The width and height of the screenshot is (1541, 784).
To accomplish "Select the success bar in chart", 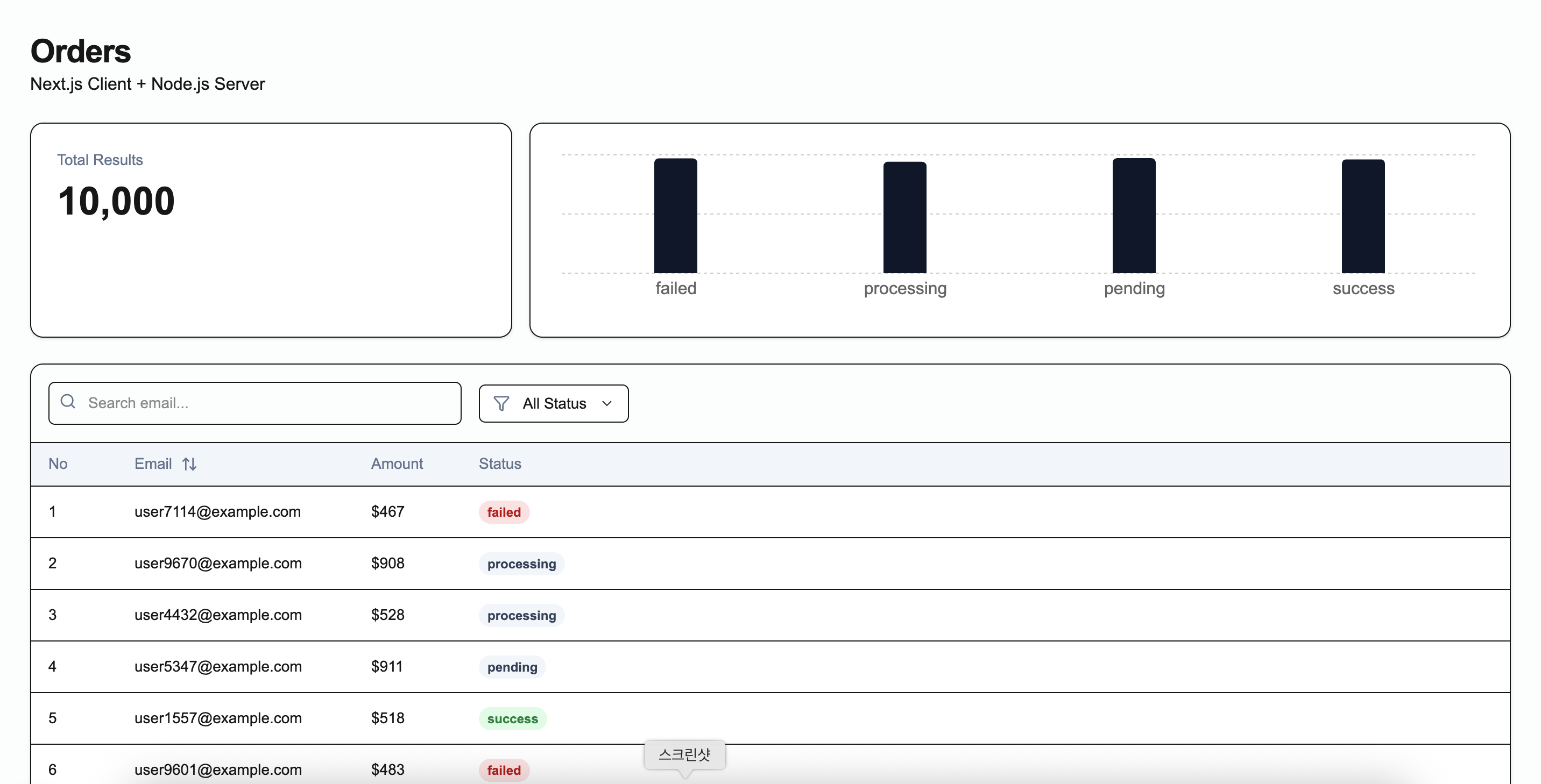I will point(1363,217).
